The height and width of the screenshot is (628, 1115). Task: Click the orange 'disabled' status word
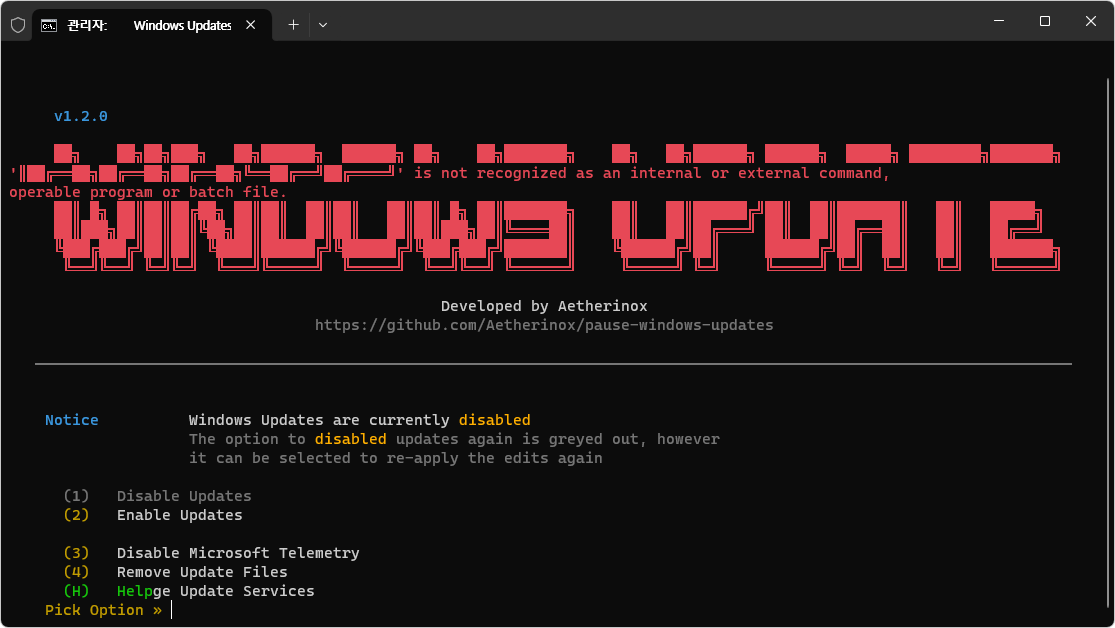coord(494,420)
